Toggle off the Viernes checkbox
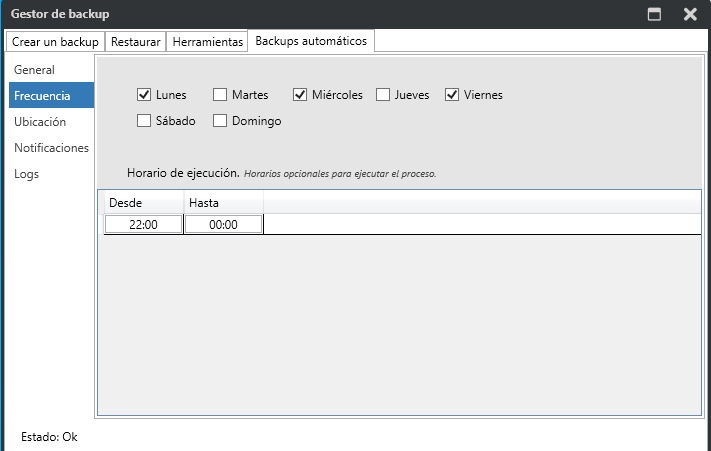Viewport: 711px width, 451px height. point(452,95)
